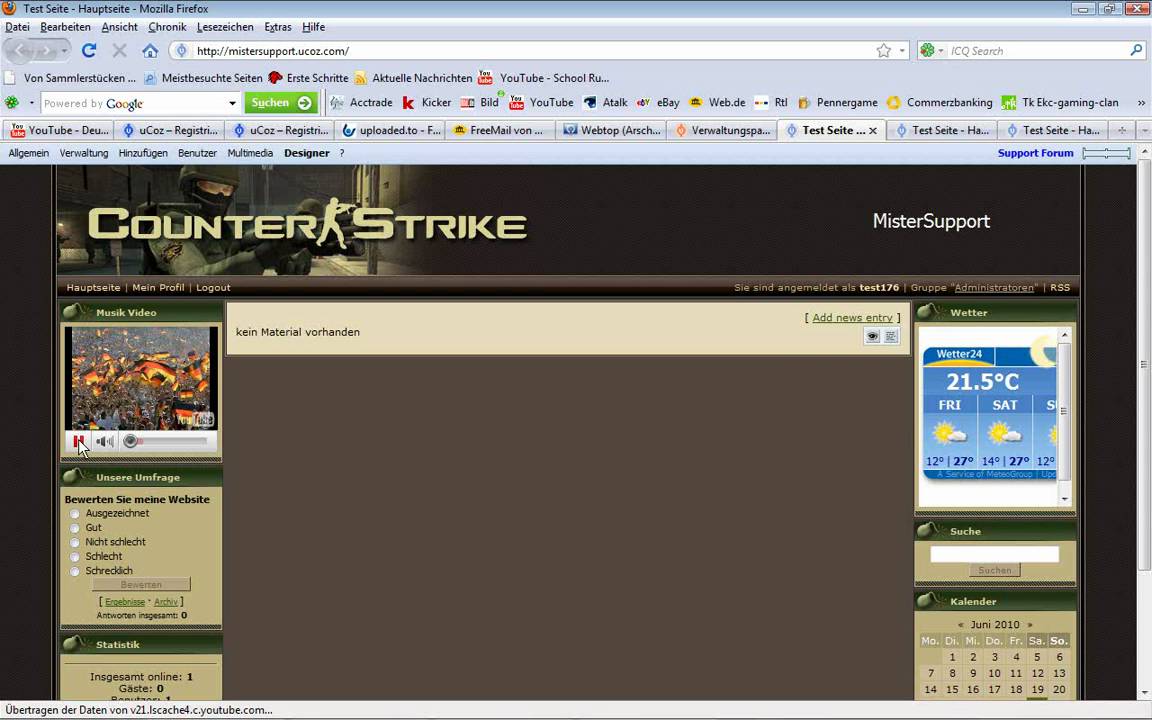Screen dimensions: 1152x720
Task: Open the Rtl toolbar bookmark
Action: 771,102
